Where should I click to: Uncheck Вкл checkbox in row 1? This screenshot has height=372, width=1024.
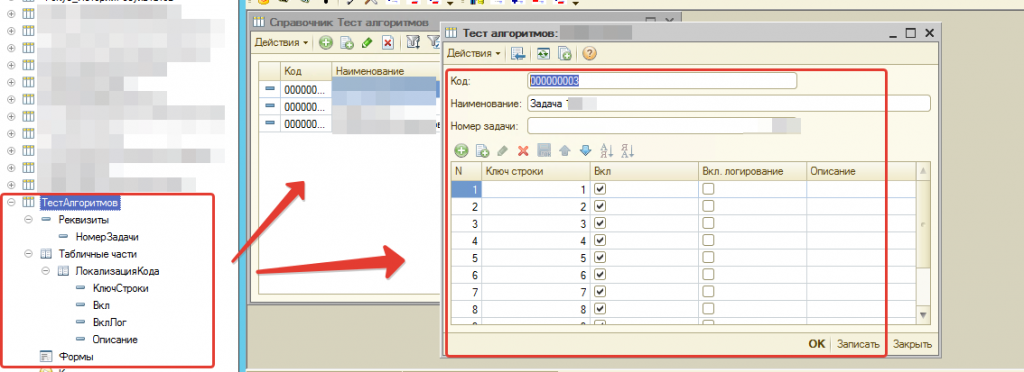click(600, 189)
